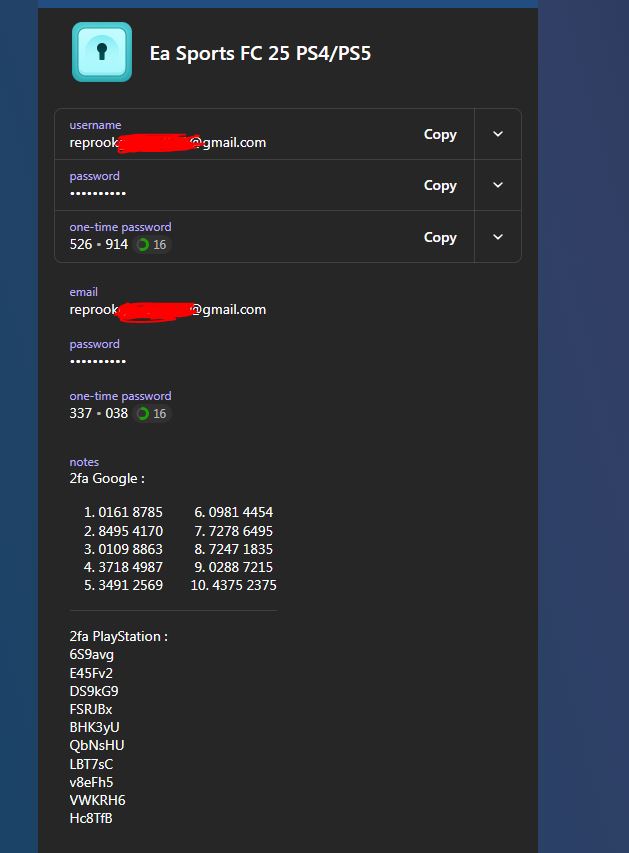Select PlayStation code 6S9avg
Screen dimensions: 629x853
point(91,655)
